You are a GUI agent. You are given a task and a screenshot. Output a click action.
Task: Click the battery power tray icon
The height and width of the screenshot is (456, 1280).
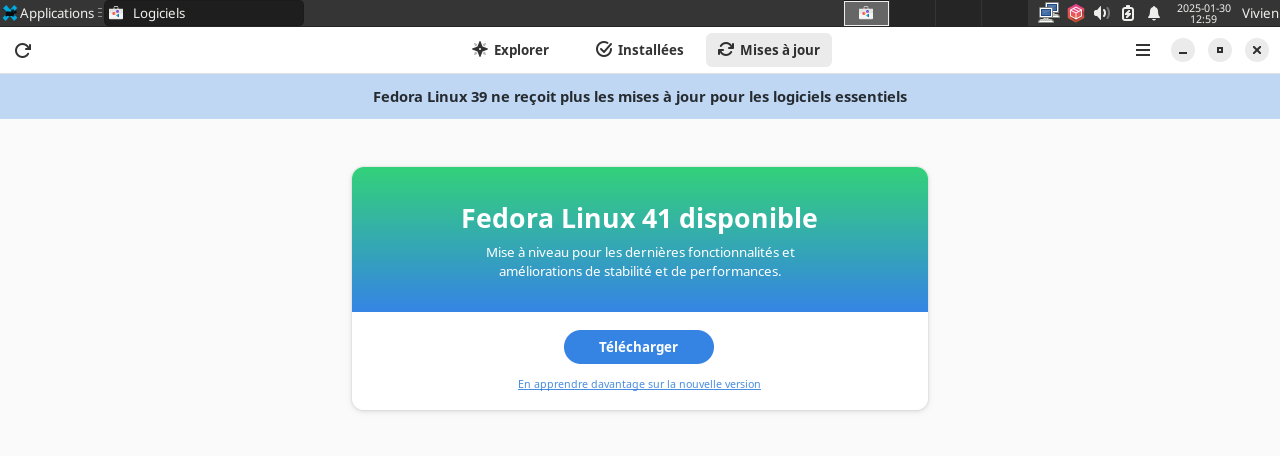(1128, 13)
